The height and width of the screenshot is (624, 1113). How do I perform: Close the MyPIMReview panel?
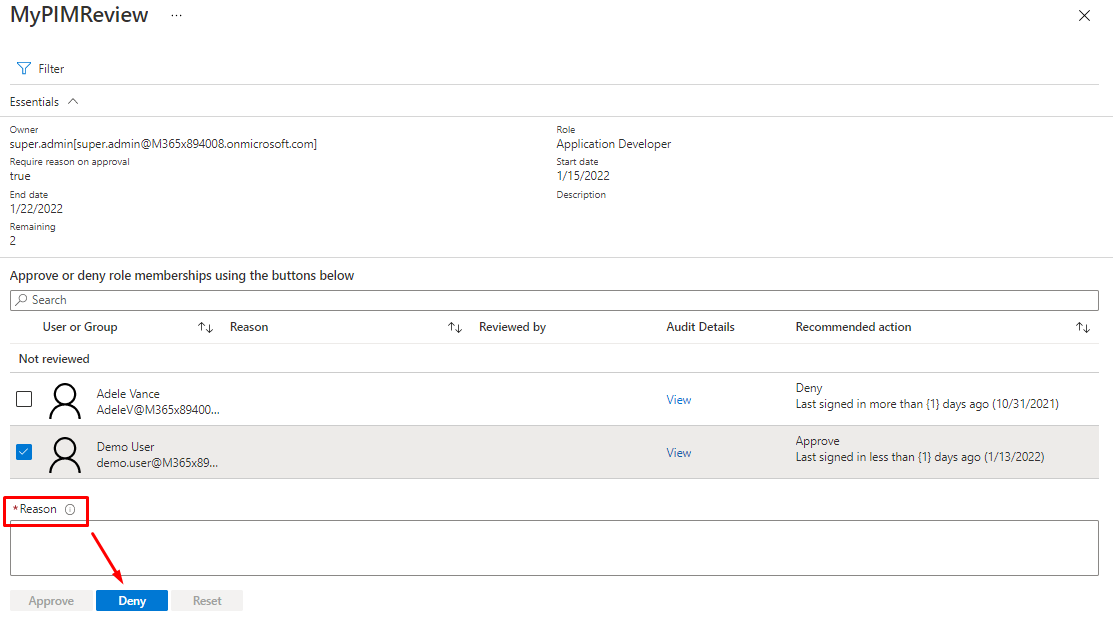tap(1084, 16)
